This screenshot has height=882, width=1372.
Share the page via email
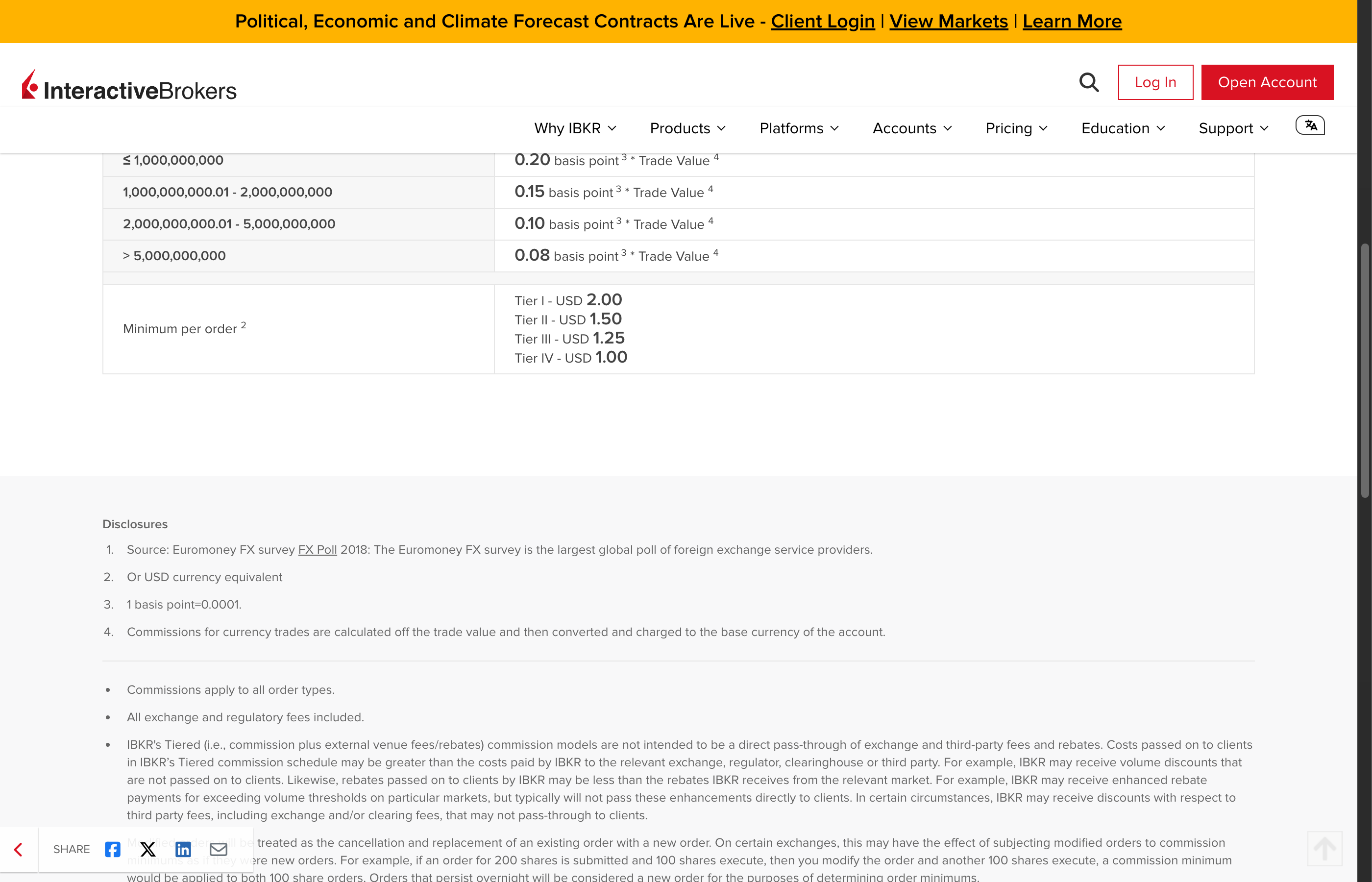click(219, 849)
